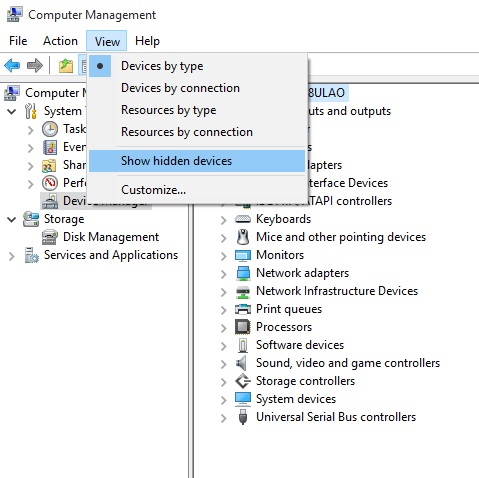The image size is (479, 478).
Task: Expand the Keyboards category
Action: (x=223, y=220)
